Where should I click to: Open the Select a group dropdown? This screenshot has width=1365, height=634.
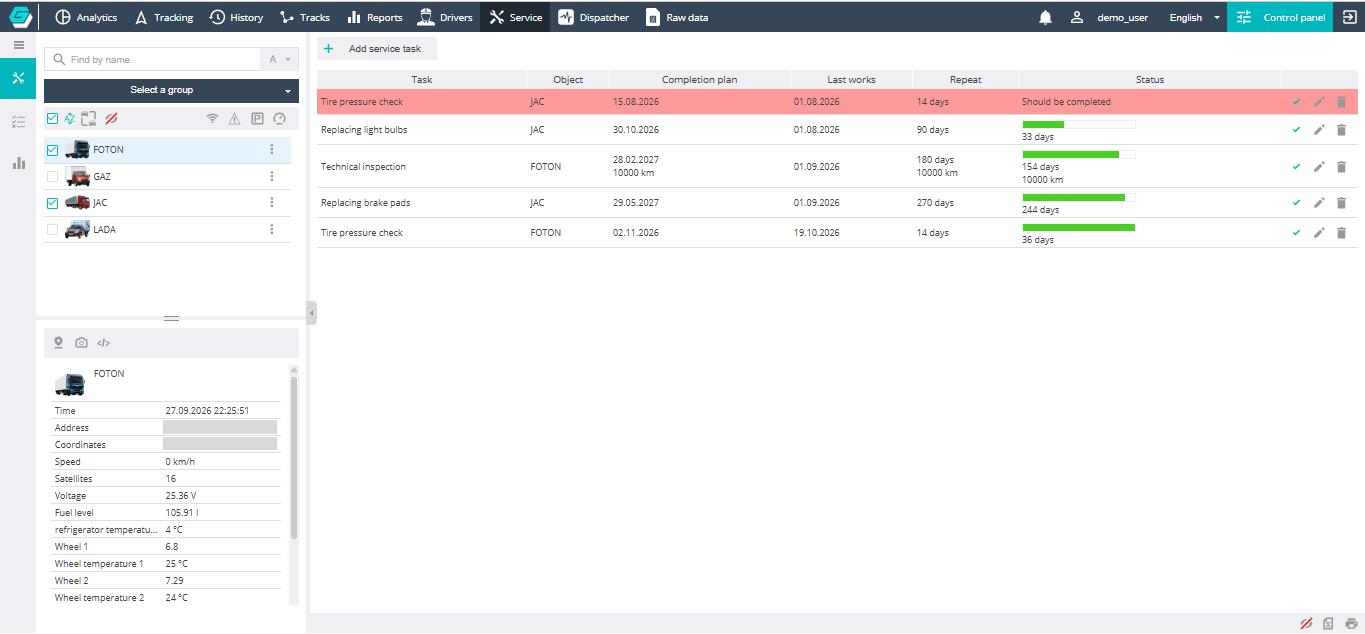click(x=171, y=90)
